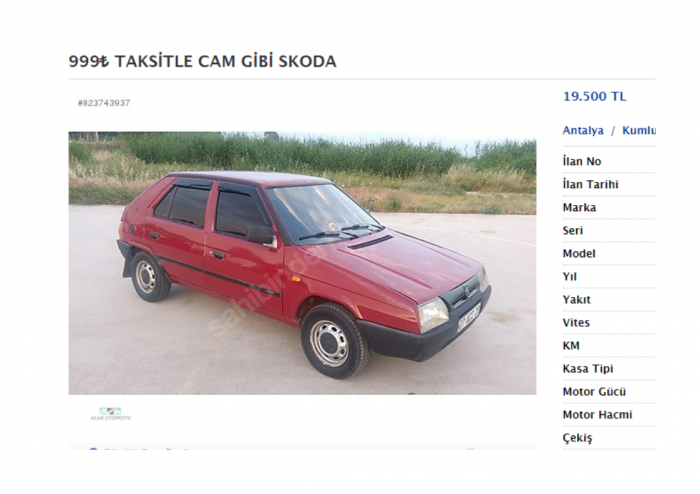
Task: Click the Marka specification label
Action: (x=579, y=208)
